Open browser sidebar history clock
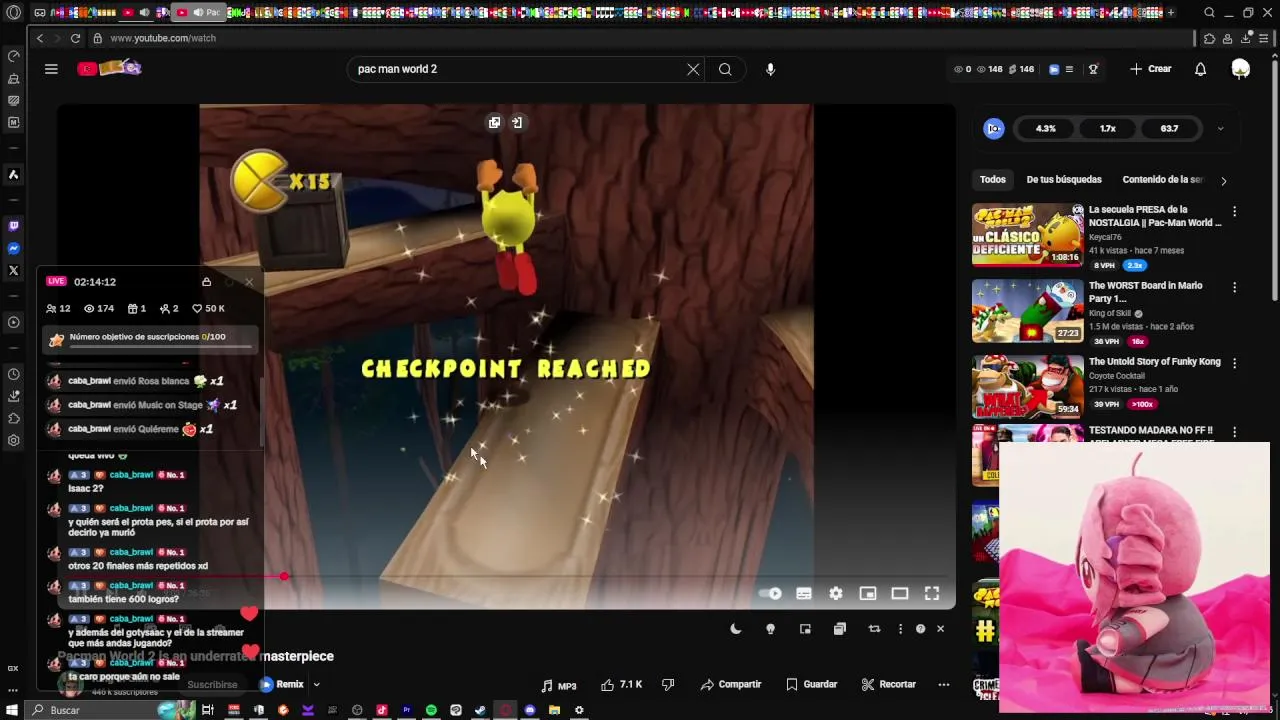This screenshot has width=1280, height=720. pyautogui.click(x=13, y=374)
